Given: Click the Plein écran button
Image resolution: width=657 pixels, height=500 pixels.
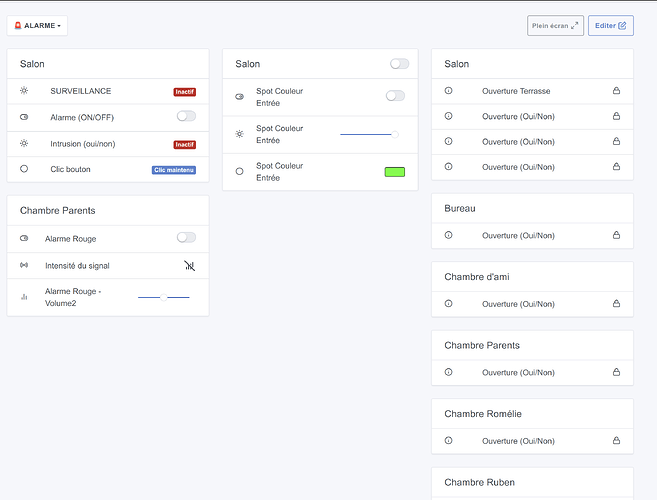Looking at the screenshot, I should (555, 26).
